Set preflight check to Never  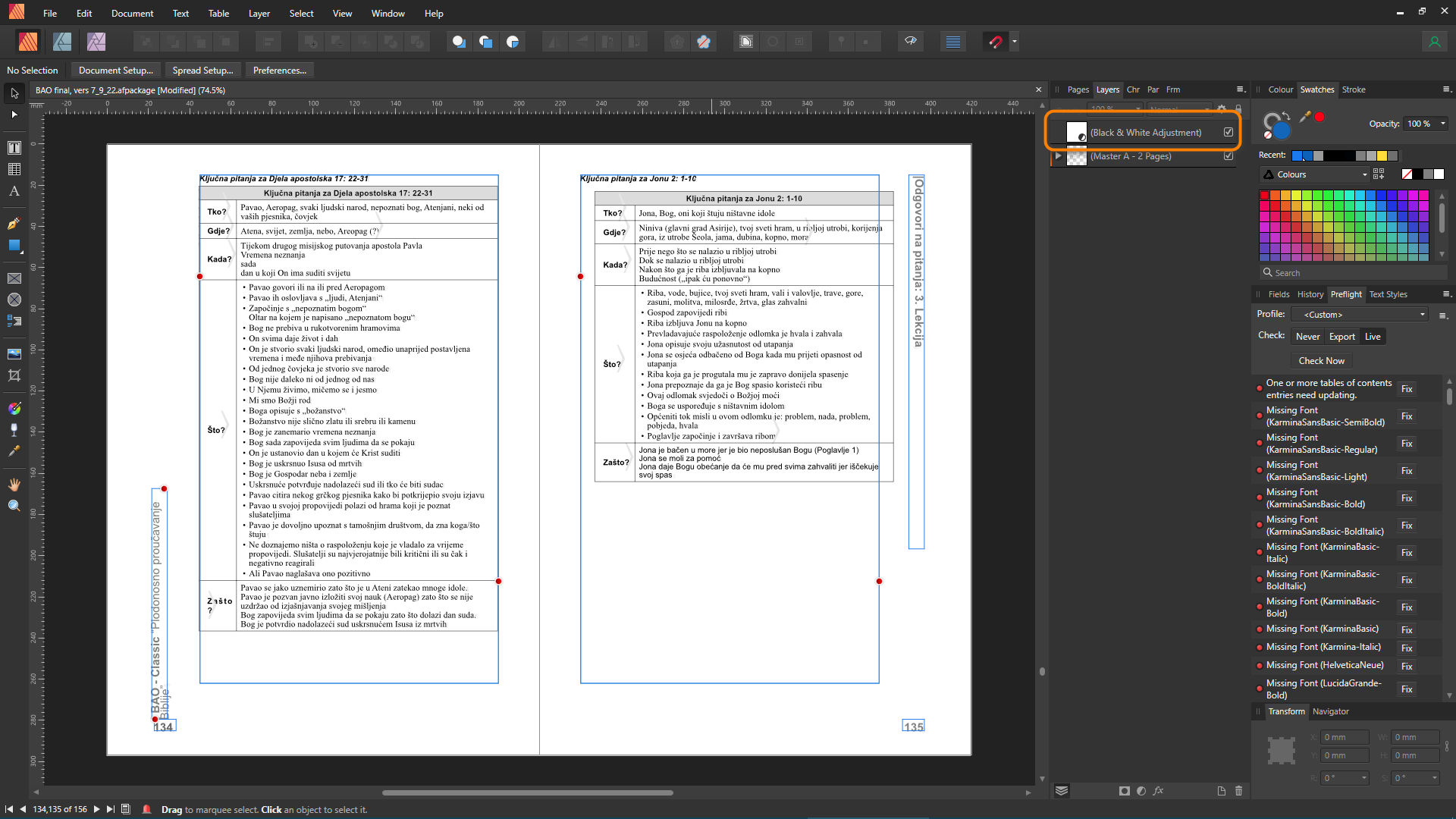1307,337
